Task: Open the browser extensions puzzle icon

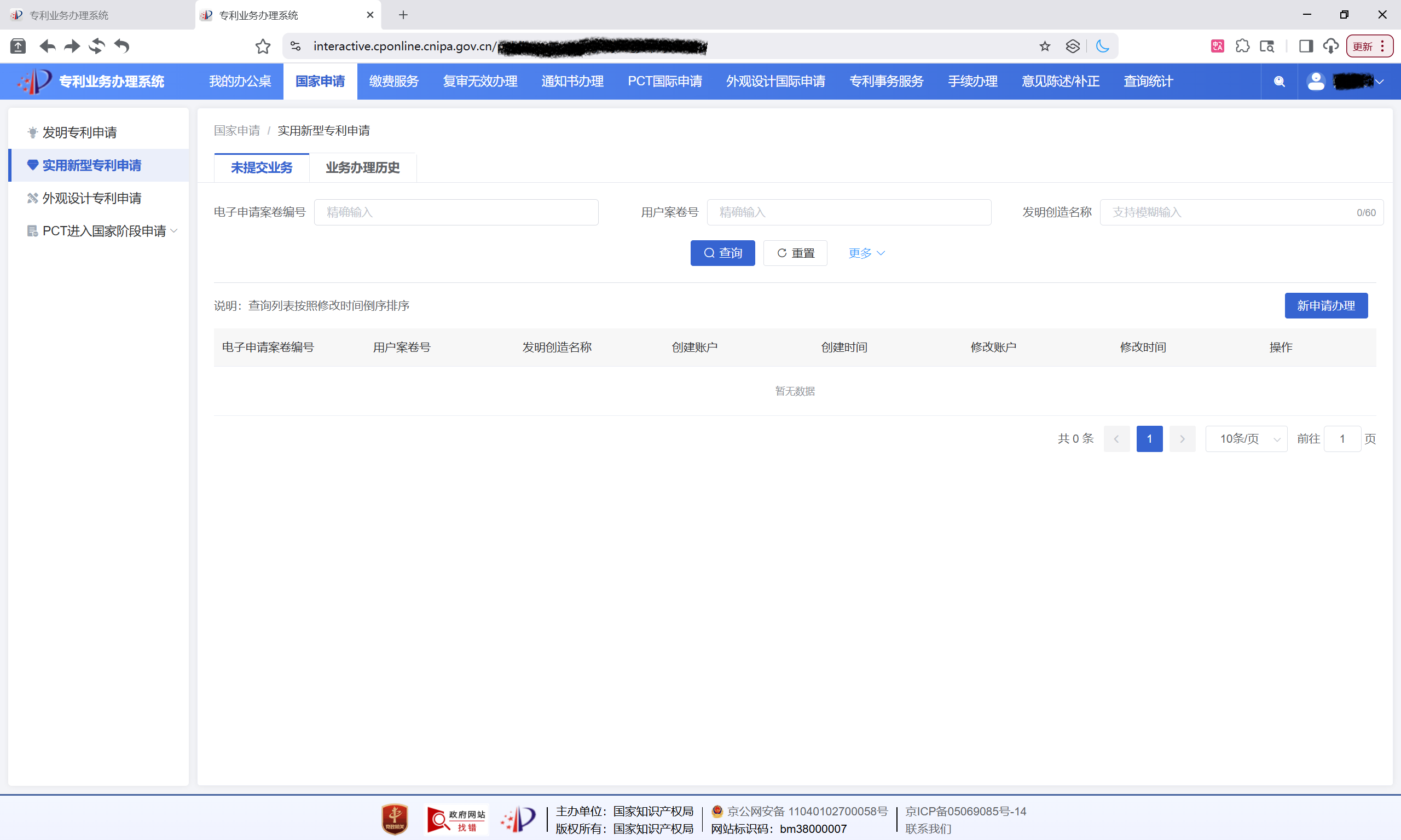Action: coord(1242,46)
